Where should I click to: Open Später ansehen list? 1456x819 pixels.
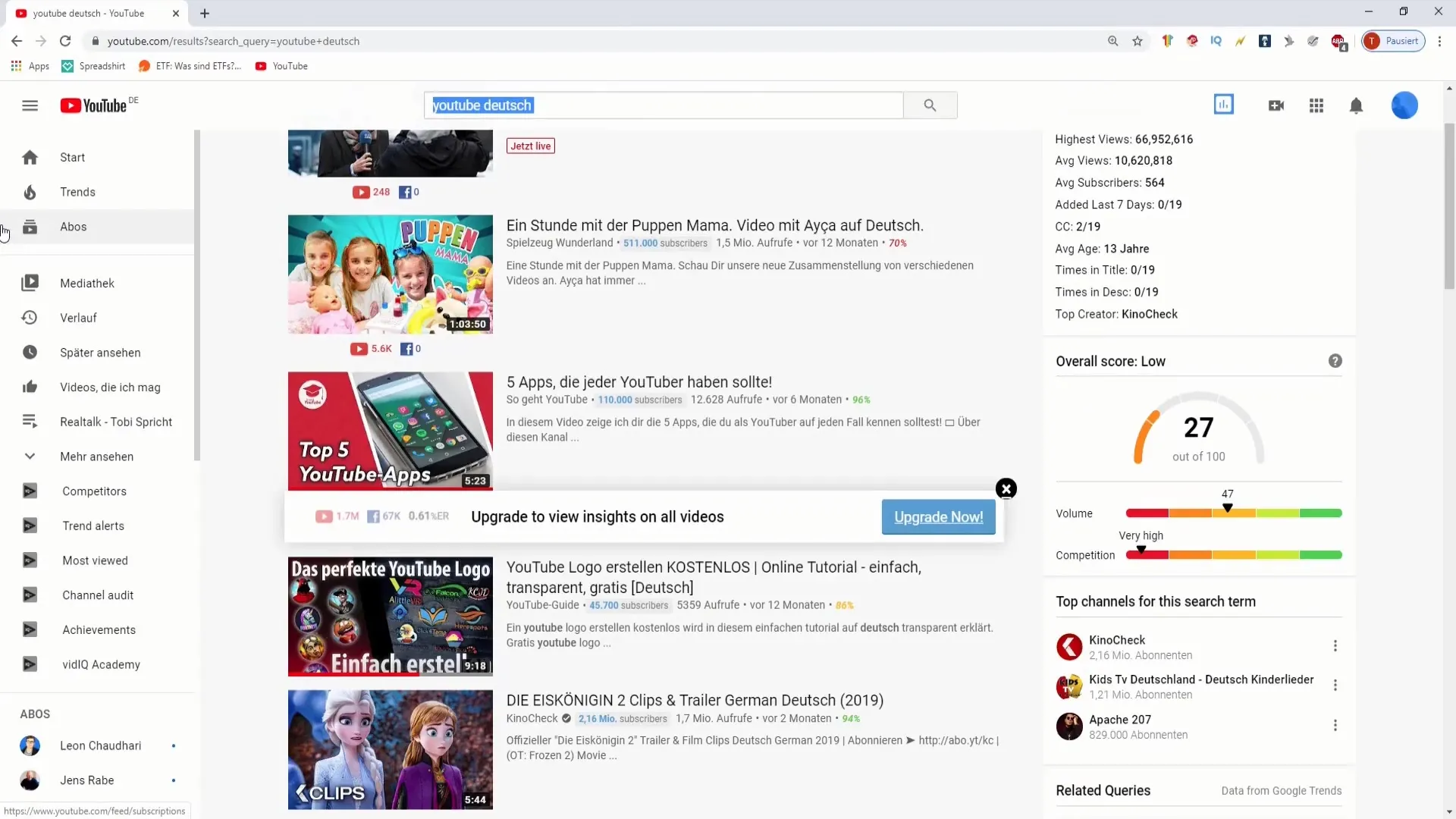pyautogui.click(x=97, y=353)
